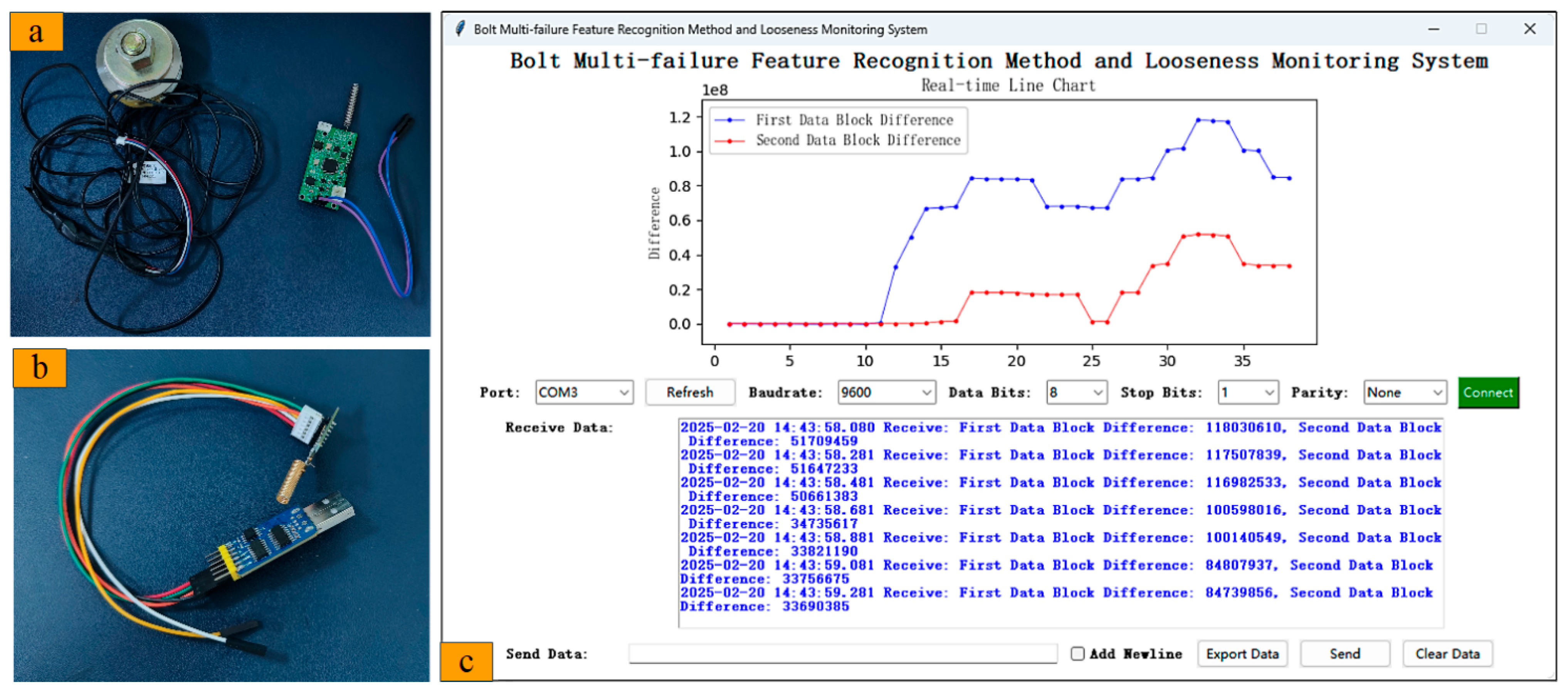Minimize the monitoring system window
Image resolution: width=1568 pixels, height=692 pixels.
coord(1434,29)
